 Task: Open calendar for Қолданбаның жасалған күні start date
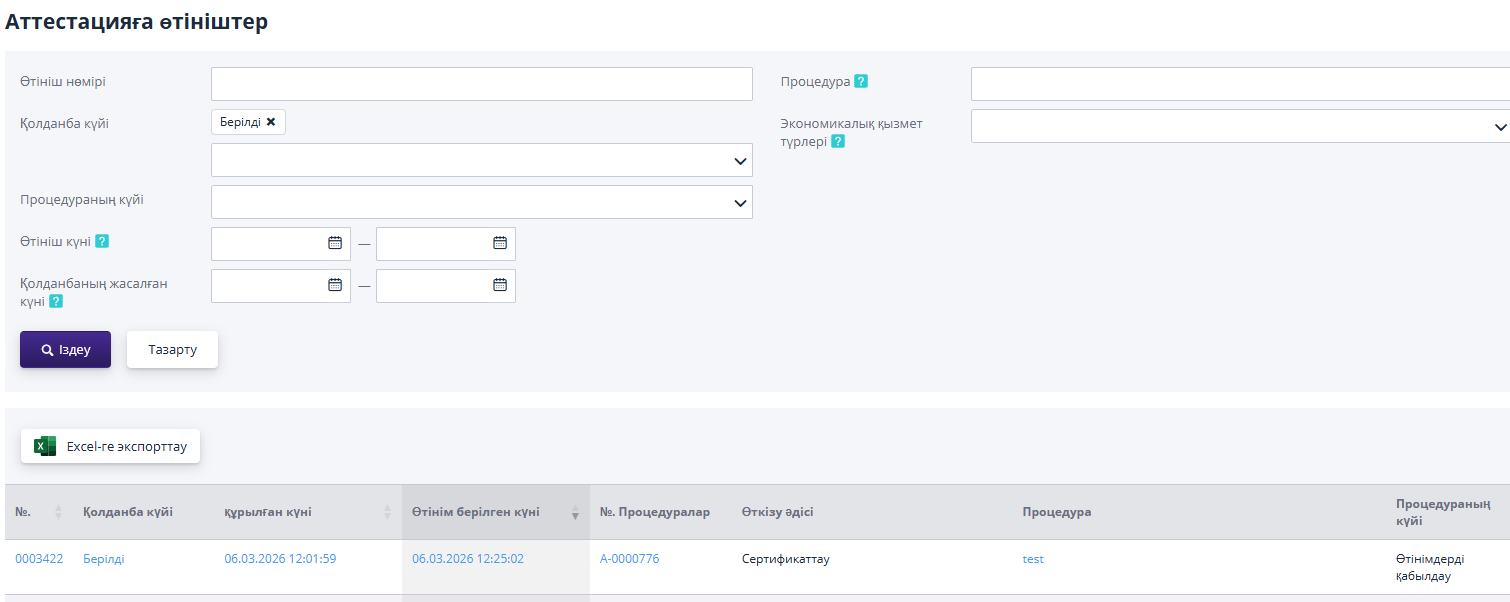(335, 285)
